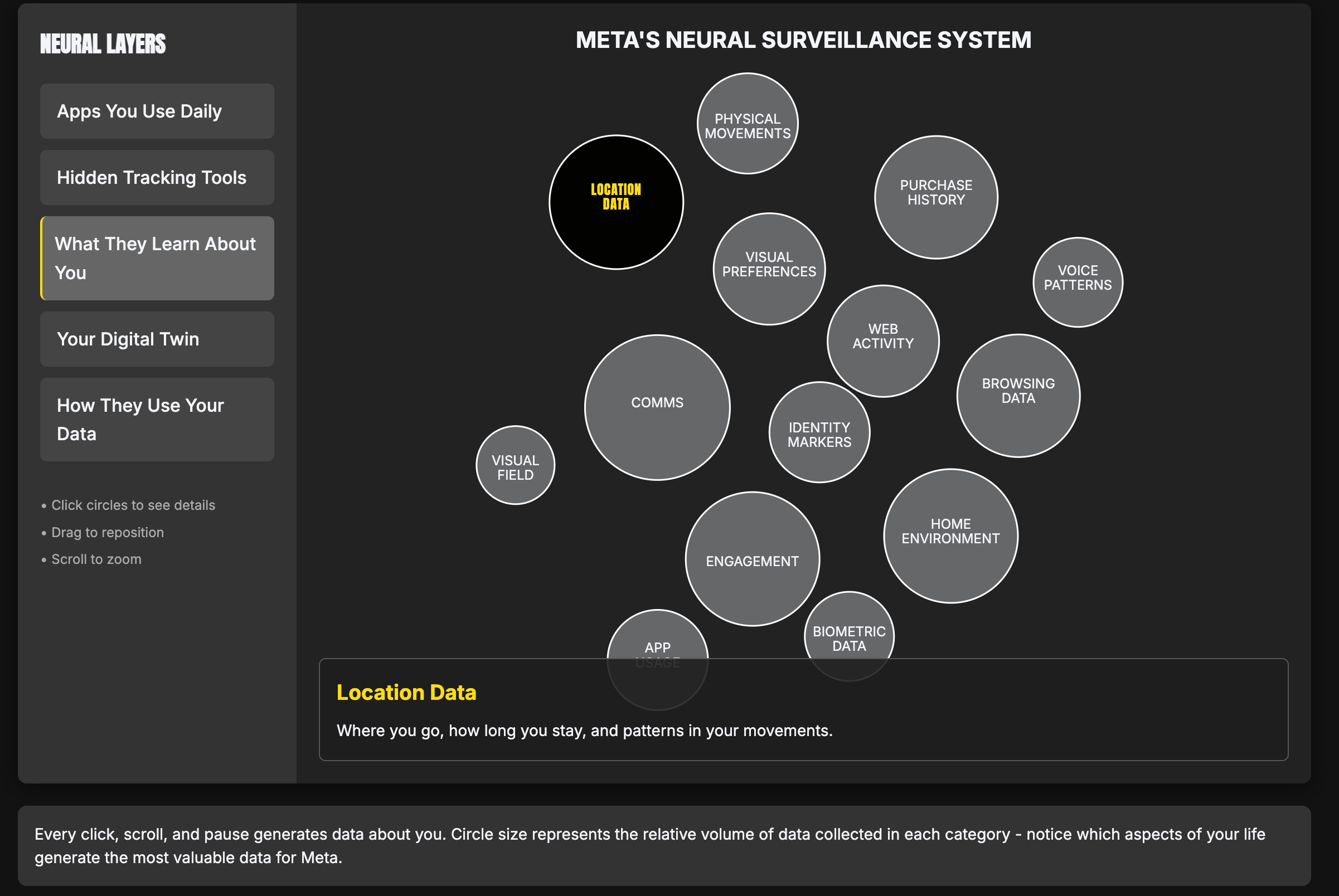Click Meta's Neural Surveillance System title
This screenshot has width=1339, height=896.
tap(803, 40)
